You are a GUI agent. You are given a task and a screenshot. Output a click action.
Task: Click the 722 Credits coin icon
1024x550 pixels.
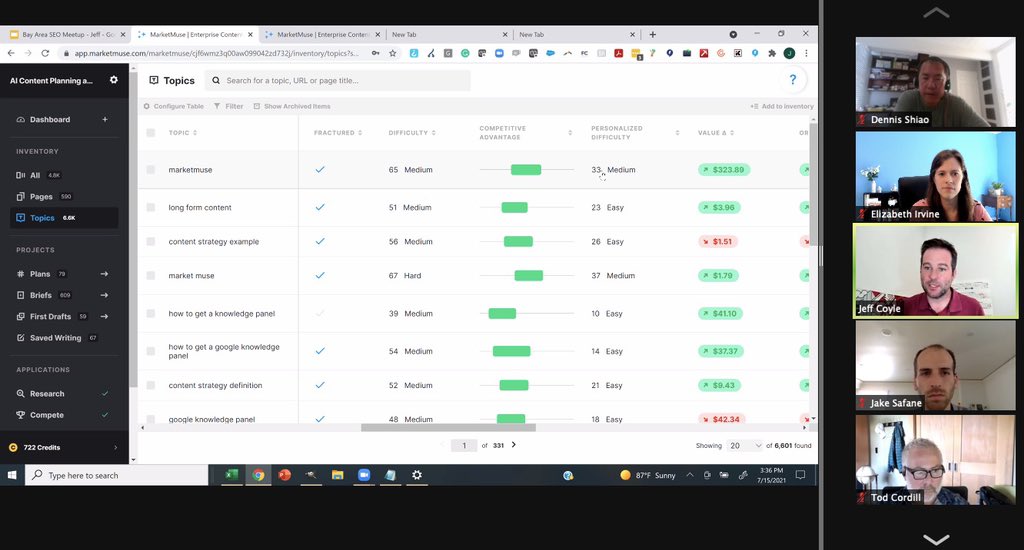click(x=13, y=447)
